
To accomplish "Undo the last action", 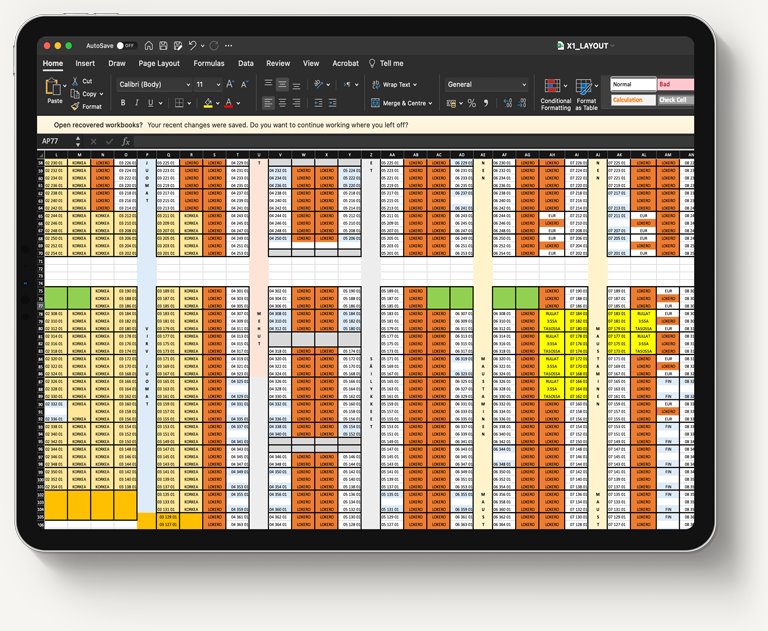I will [192, 46].
